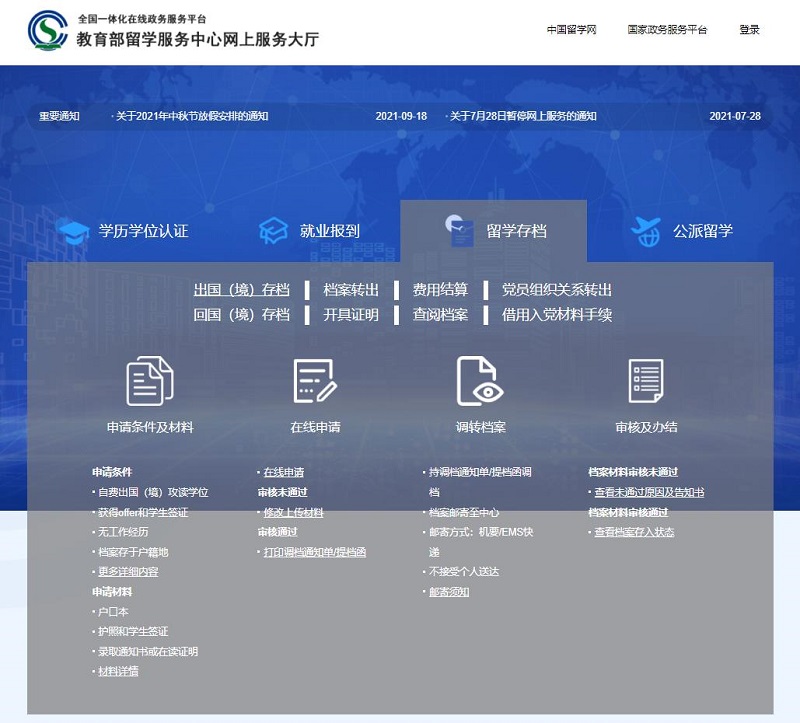The width and height of the screenshot is (800, 723).
Task: Click the graduation cap icon for 学历学位认证
Action: [x=74, y=232]
